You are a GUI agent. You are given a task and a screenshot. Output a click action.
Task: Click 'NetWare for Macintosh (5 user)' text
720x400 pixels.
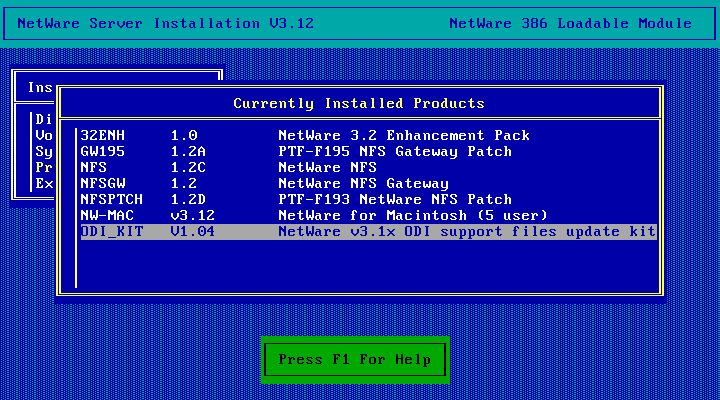point(413,216)
